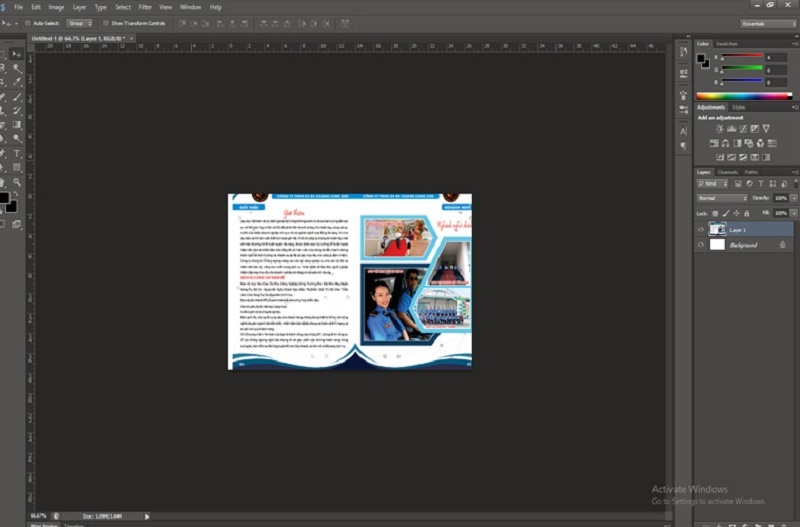
Task: Open the tool preset picker arrow
Action: (16, 23)
